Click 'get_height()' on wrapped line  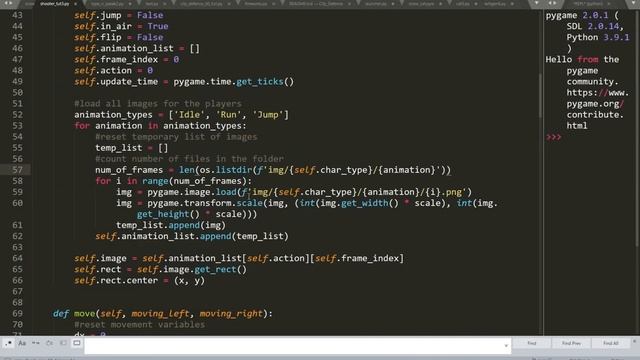coord(168,214)
